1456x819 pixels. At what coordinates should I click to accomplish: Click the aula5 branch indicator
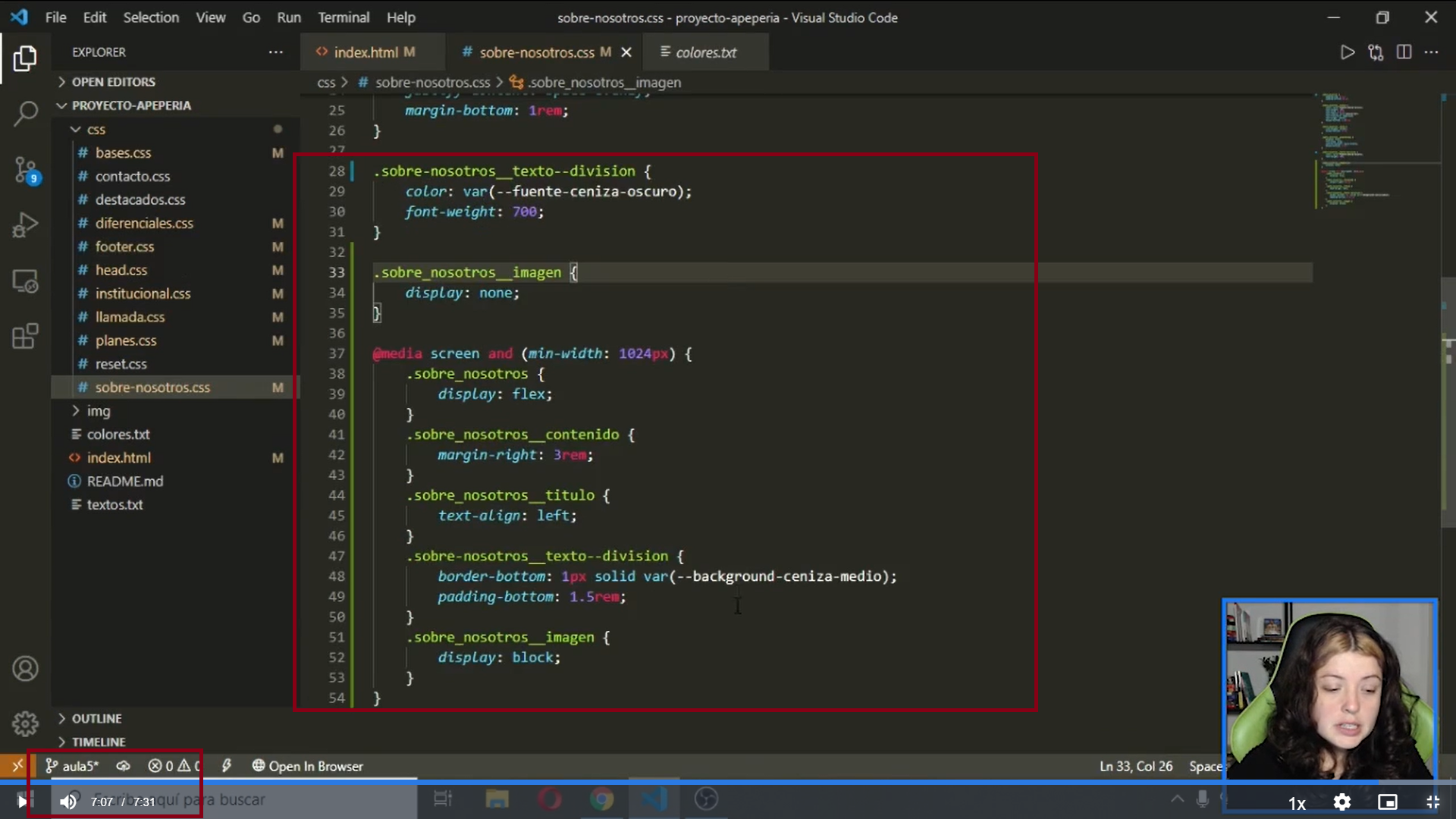click(x=72, y=766)
